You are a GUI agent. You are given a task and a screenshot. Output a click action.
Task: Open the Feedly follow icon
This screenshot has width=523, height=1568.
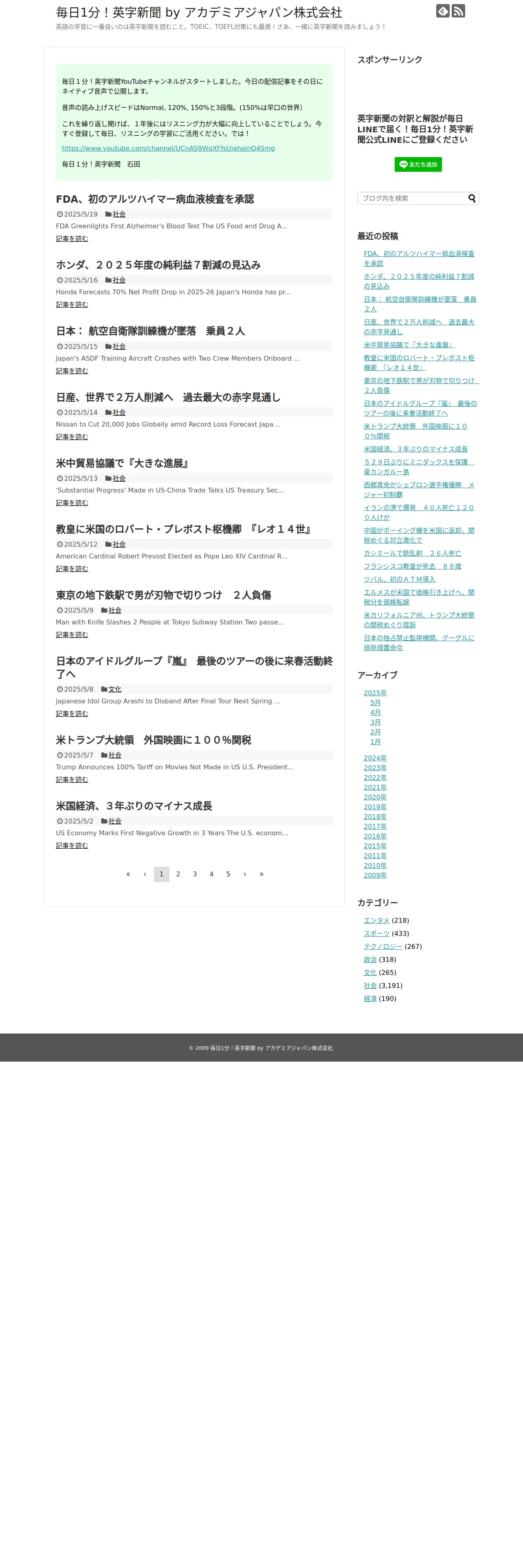(x=443, y=11)
